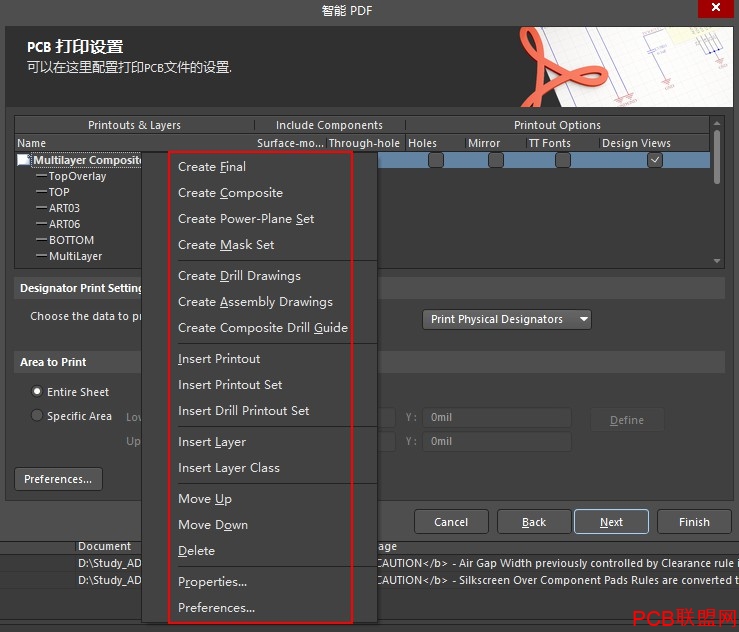This screenshot has width=739, height=632.
Task: Click the Through-hole column header
Action: tap(364, 143)
